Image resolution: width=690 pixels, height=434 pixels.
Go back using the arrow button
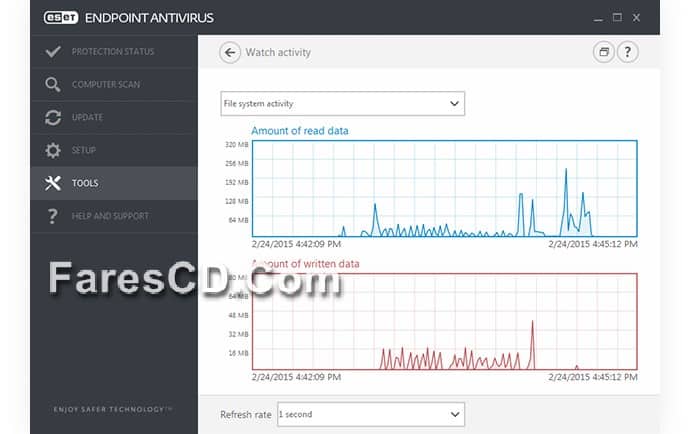tap(230, 52)
